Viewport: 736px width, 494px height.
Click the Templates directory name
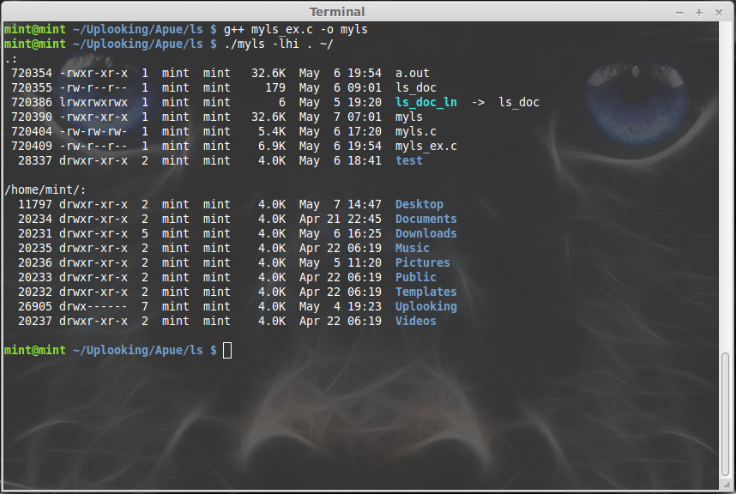click(x=426, y=292)
